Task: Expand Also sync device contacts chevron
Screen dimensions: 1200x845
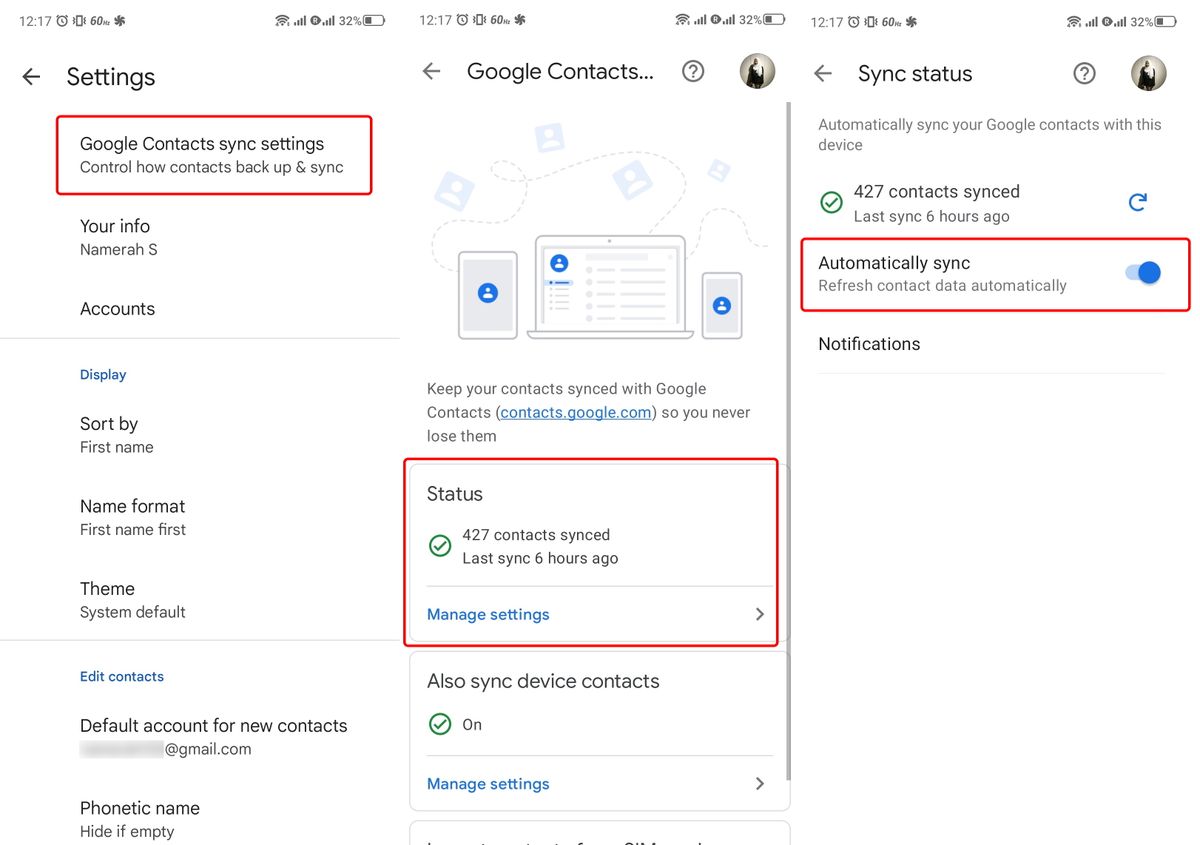Action: [x=760, y=784]
